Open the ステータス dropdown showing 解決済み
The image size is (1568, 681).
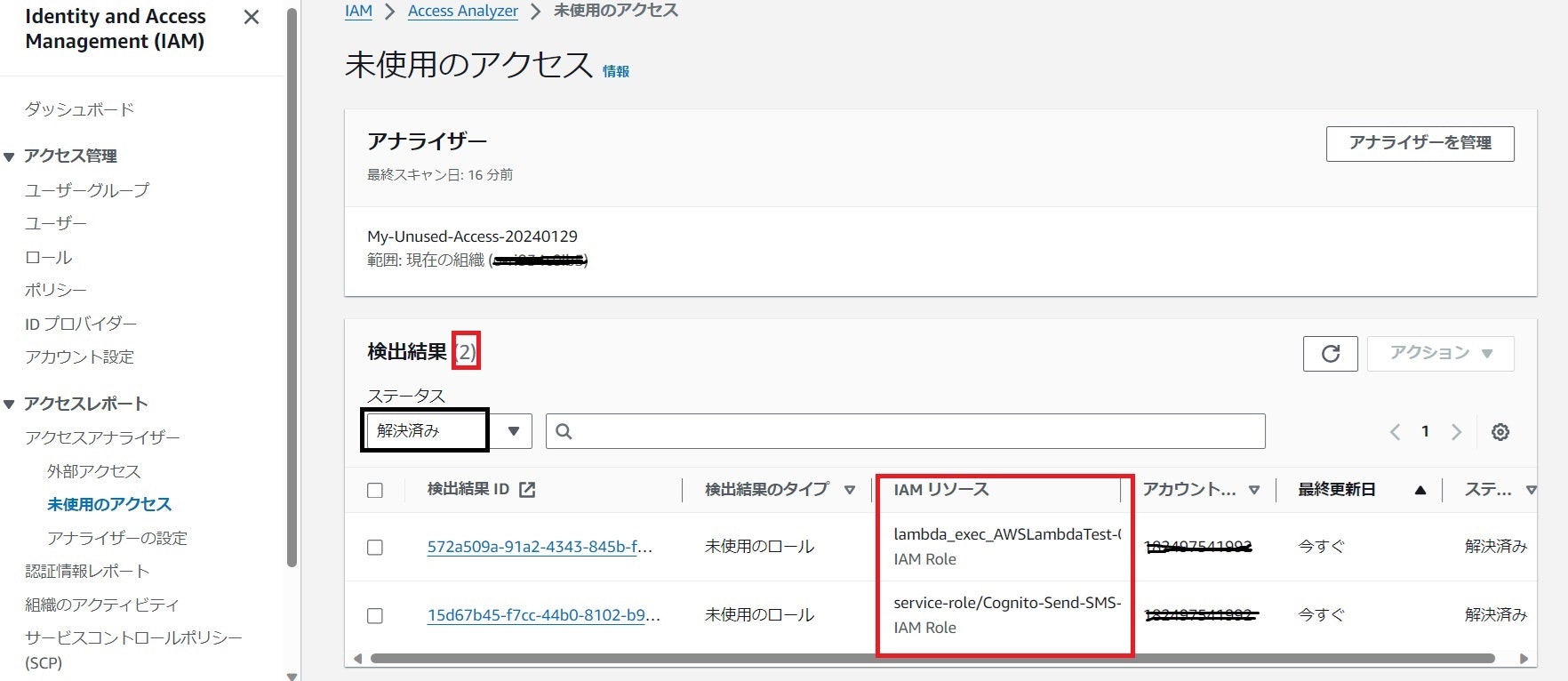tap(449, 431)
